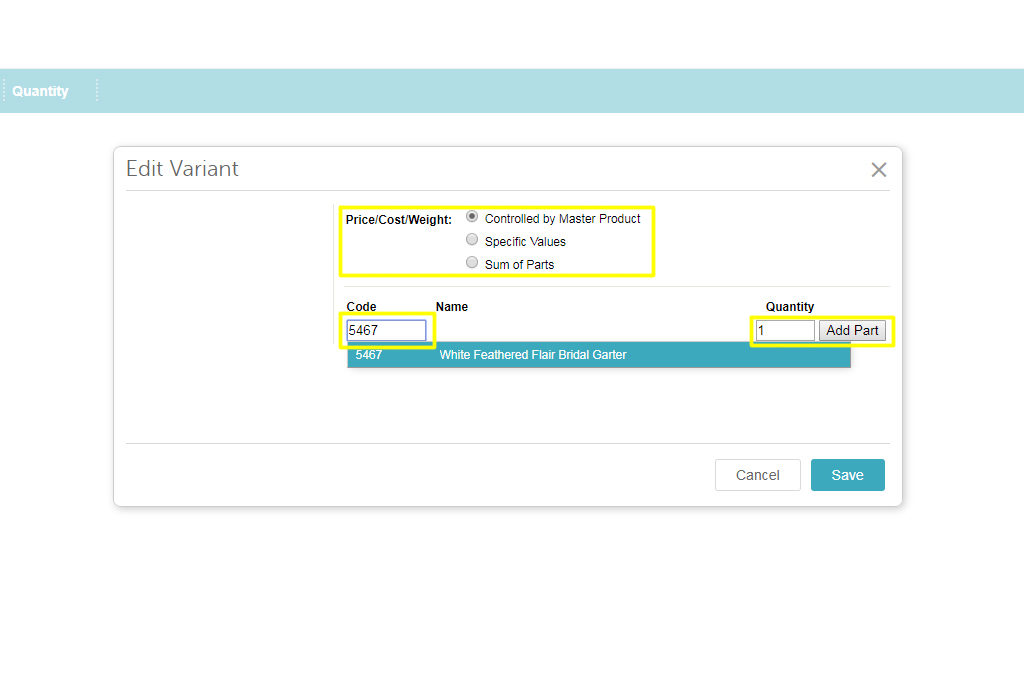Image resolution: width=1024 pixels, height=682 pixels.
Task: Click the Sum of Parts label text
Action: pyautogui.click(x=519, y=265)
